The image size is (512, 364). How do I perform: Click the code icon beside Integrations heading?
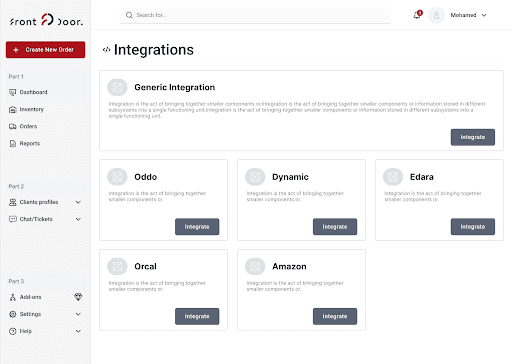(x=106, y=50)
